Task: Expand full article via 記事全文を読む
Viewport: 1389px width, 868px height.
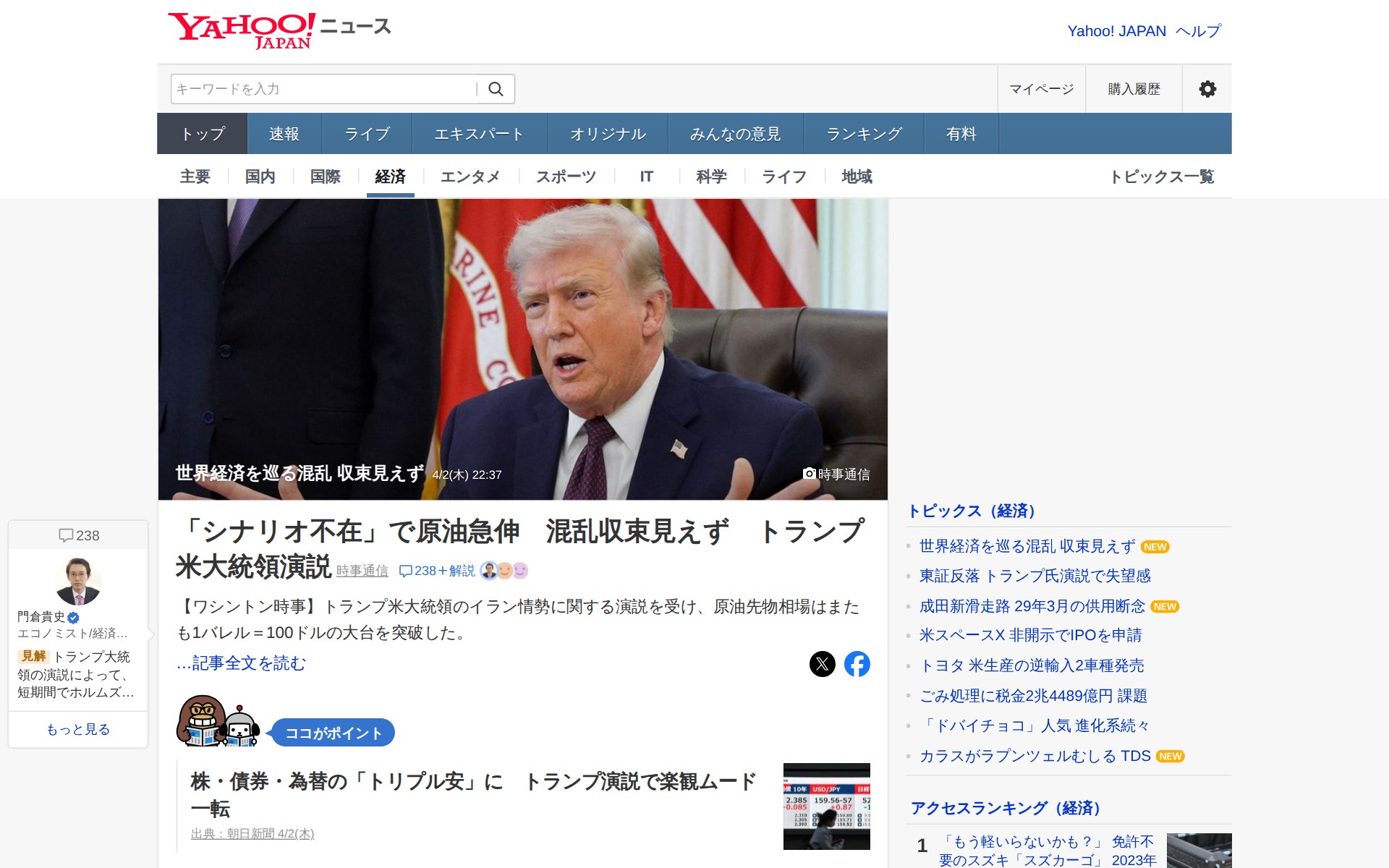Action: pos(242,663)
